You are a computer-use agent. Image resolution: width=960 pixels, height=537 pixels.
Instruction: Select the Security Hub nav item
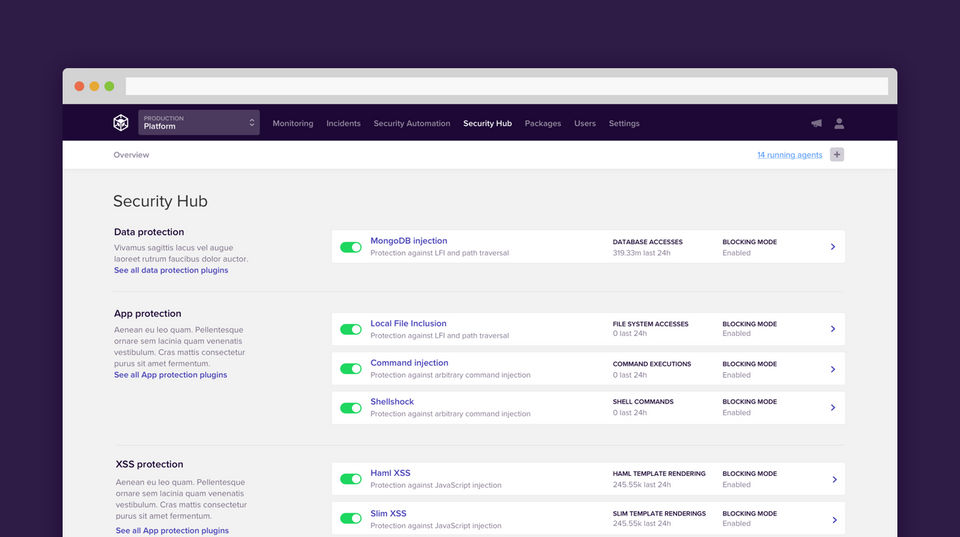(x=487, y=123)
